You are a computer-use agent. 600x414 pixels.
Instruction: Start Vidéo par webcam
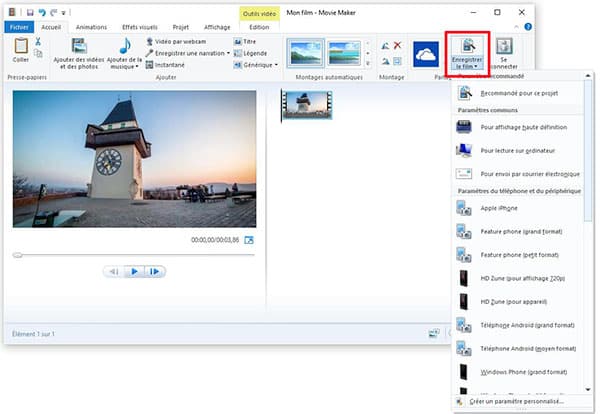pyautogui.click(x=176, y=41)
